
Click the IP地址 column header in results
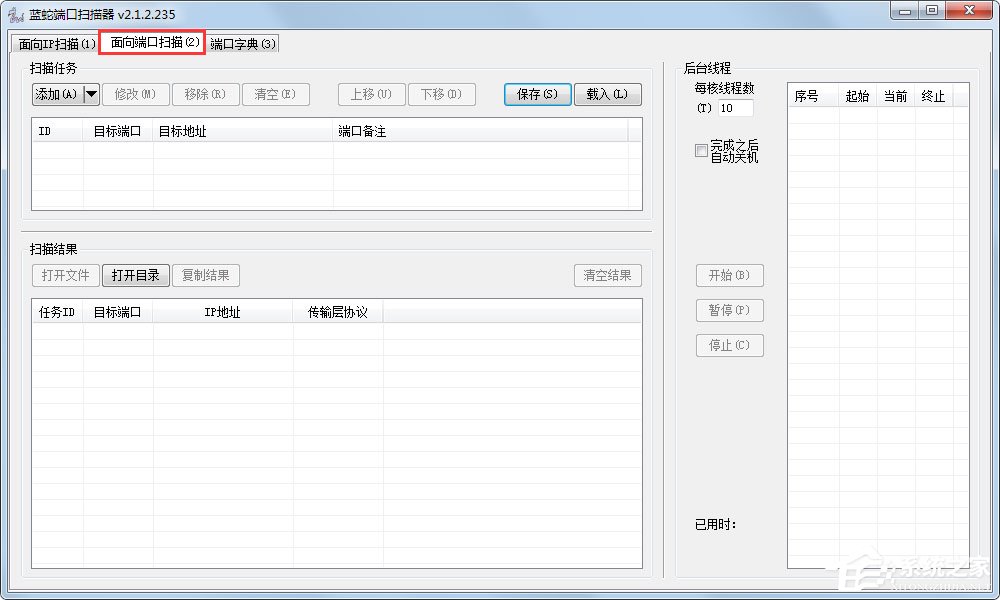point(222,312)
